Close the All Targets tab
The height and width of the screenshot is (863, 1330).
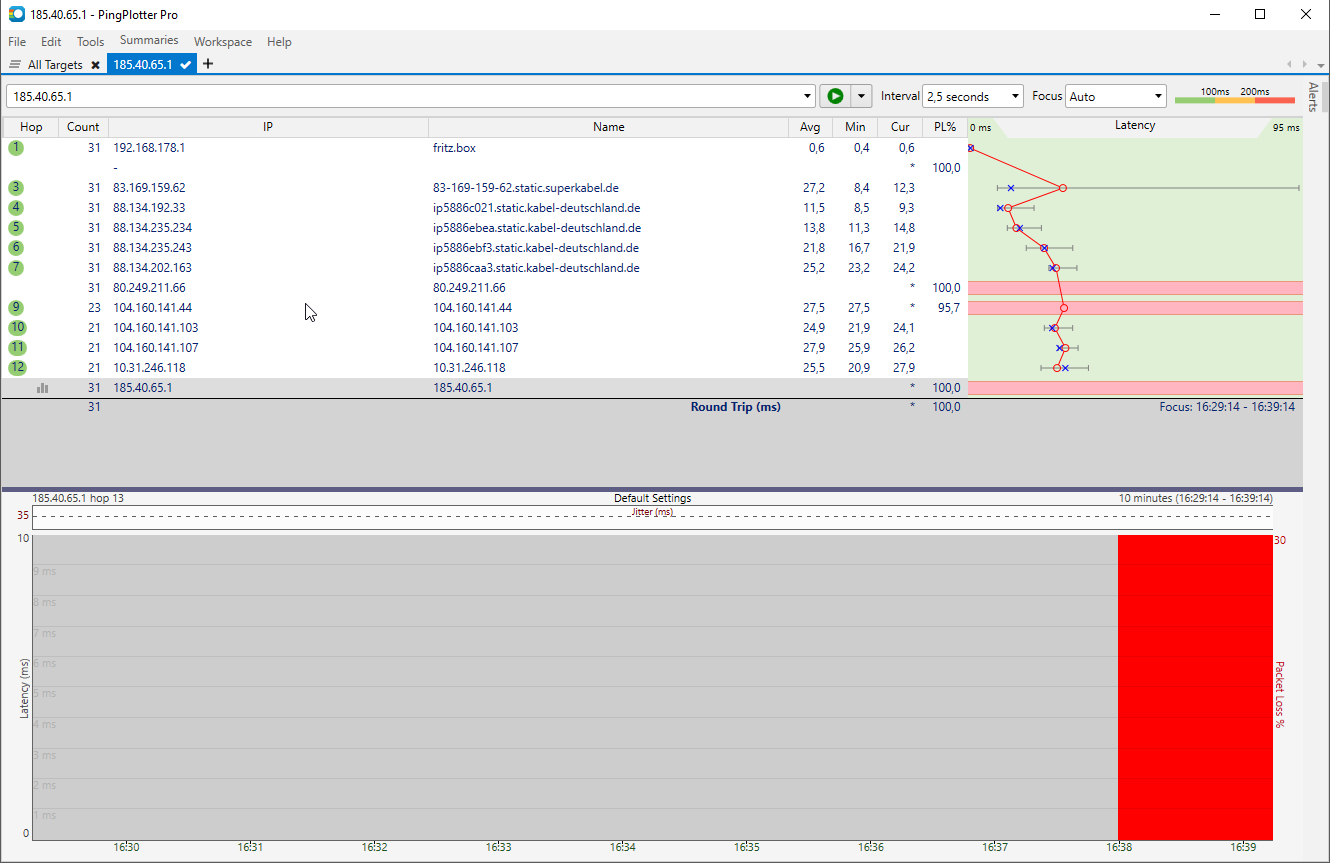(95, 65)
